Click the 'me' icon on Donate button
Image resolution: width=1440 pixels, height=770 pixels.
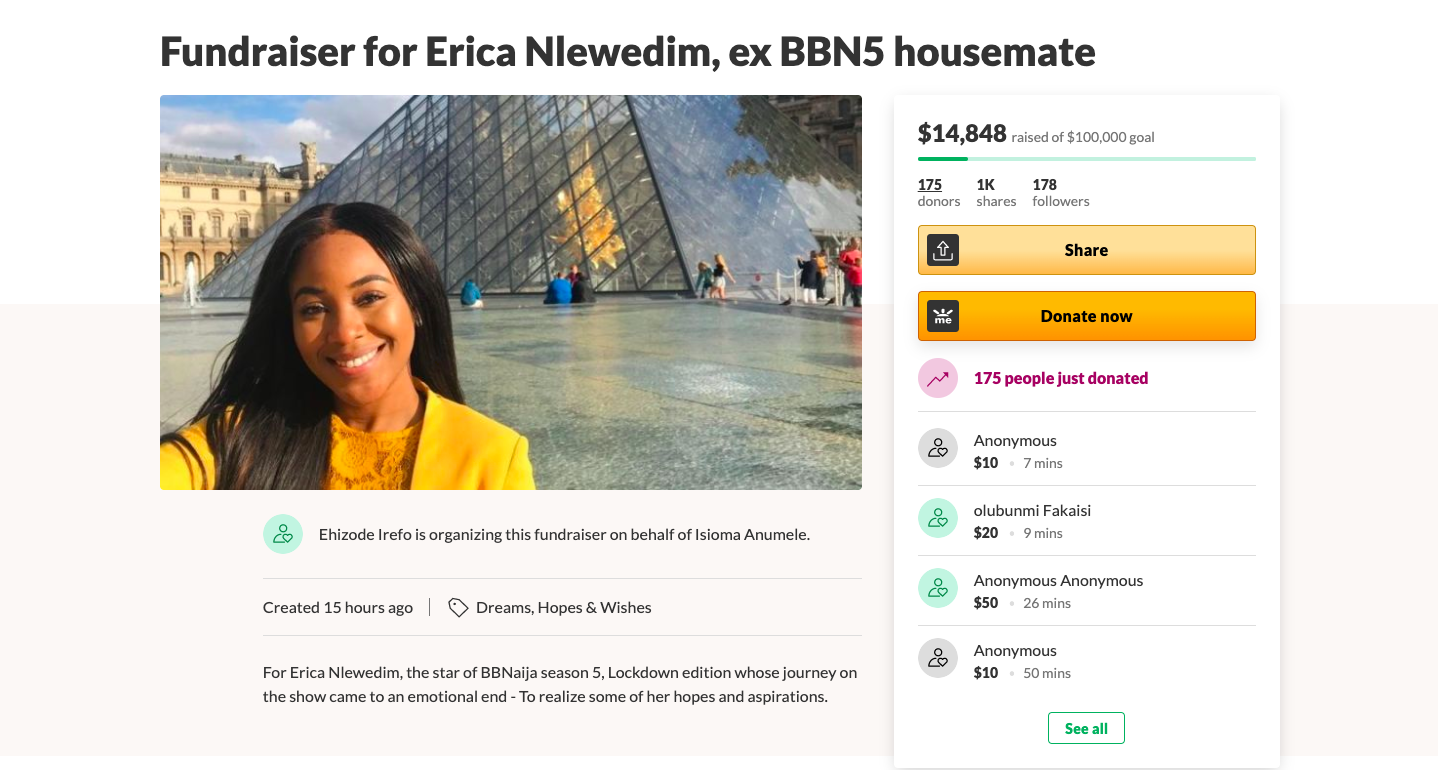point(943,316)
